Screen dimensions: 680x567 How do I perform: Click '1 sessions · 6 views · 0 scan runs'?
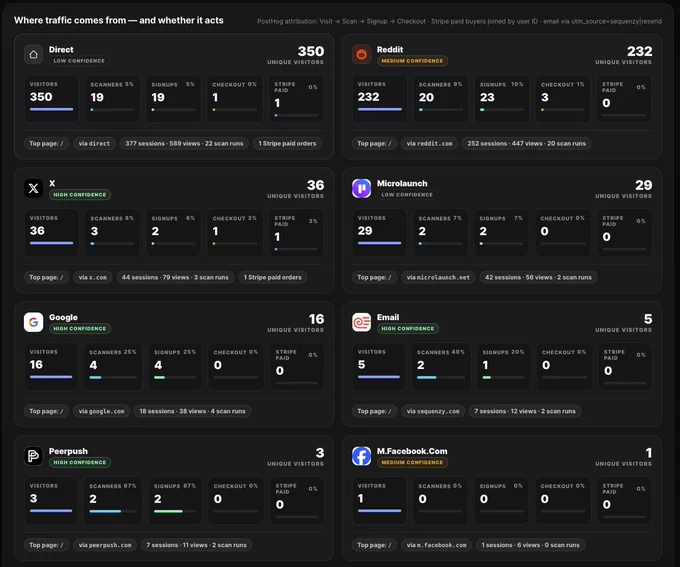point(530,545)
